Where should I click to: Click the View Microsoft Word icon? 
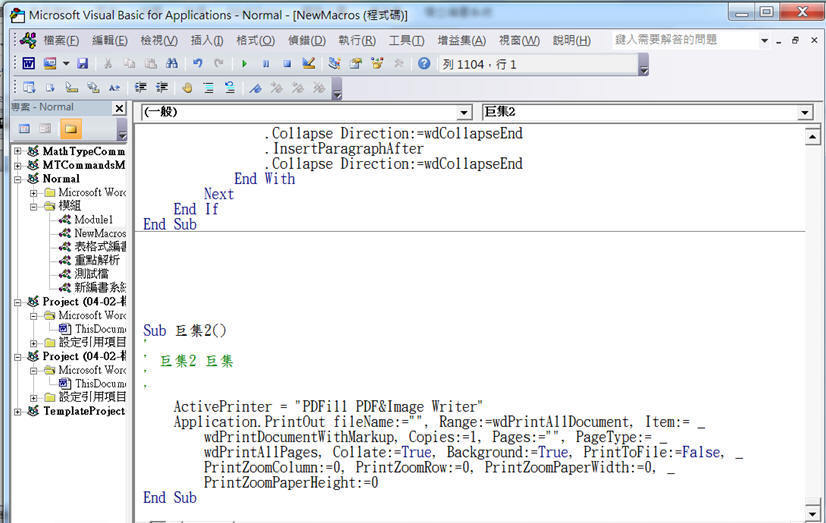pyautogui.click(x=28, y=63)
